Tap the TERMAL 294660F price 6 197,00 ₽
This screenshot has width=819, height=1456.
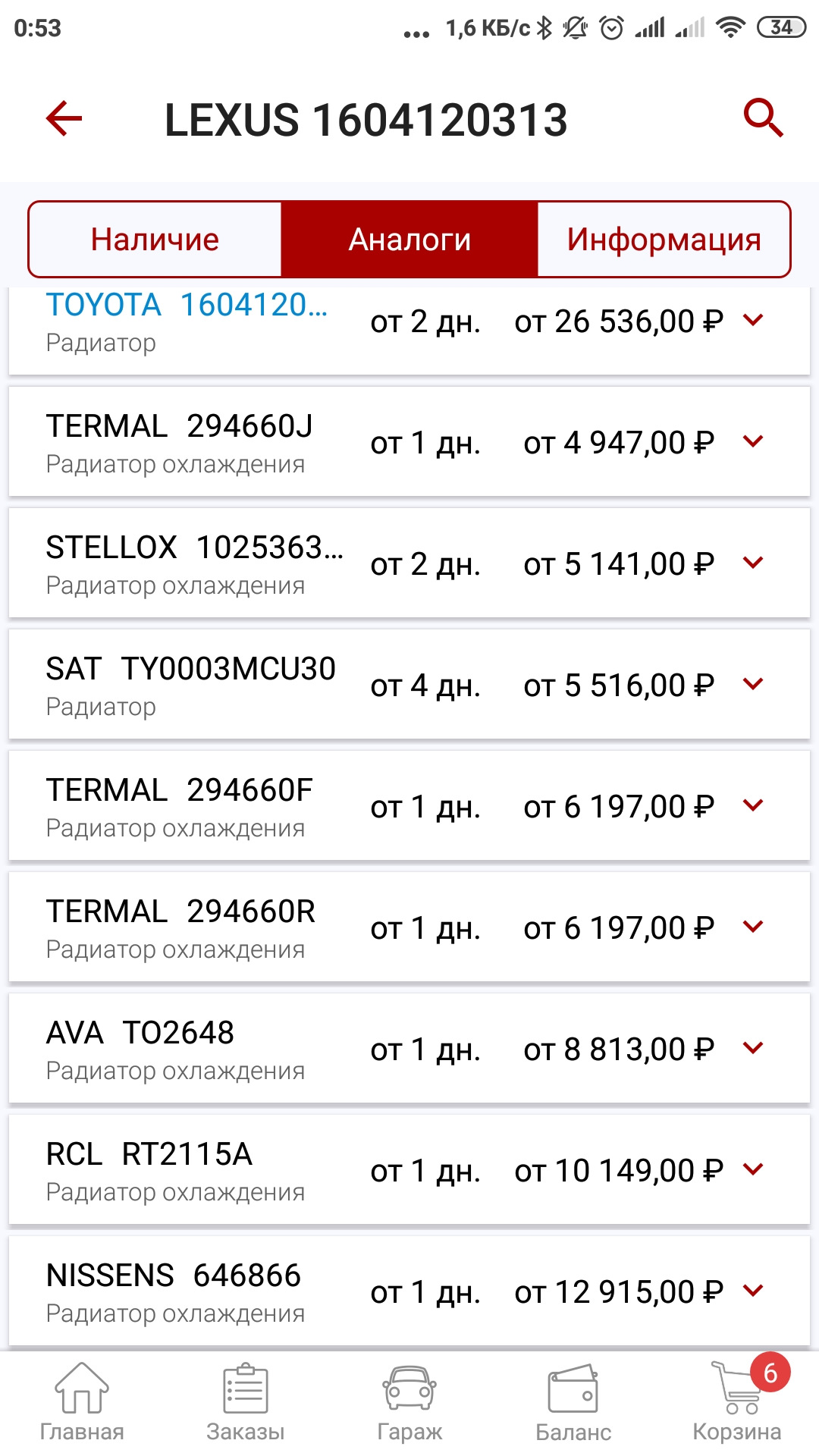click(x=619, y=807)
